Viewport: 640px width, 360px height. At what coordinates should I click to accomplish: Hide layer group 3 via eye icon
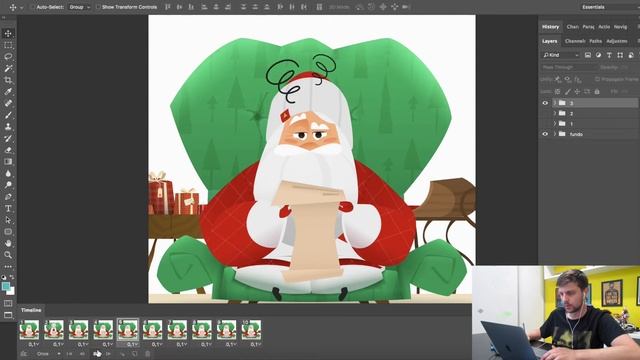tap(545, 103)
